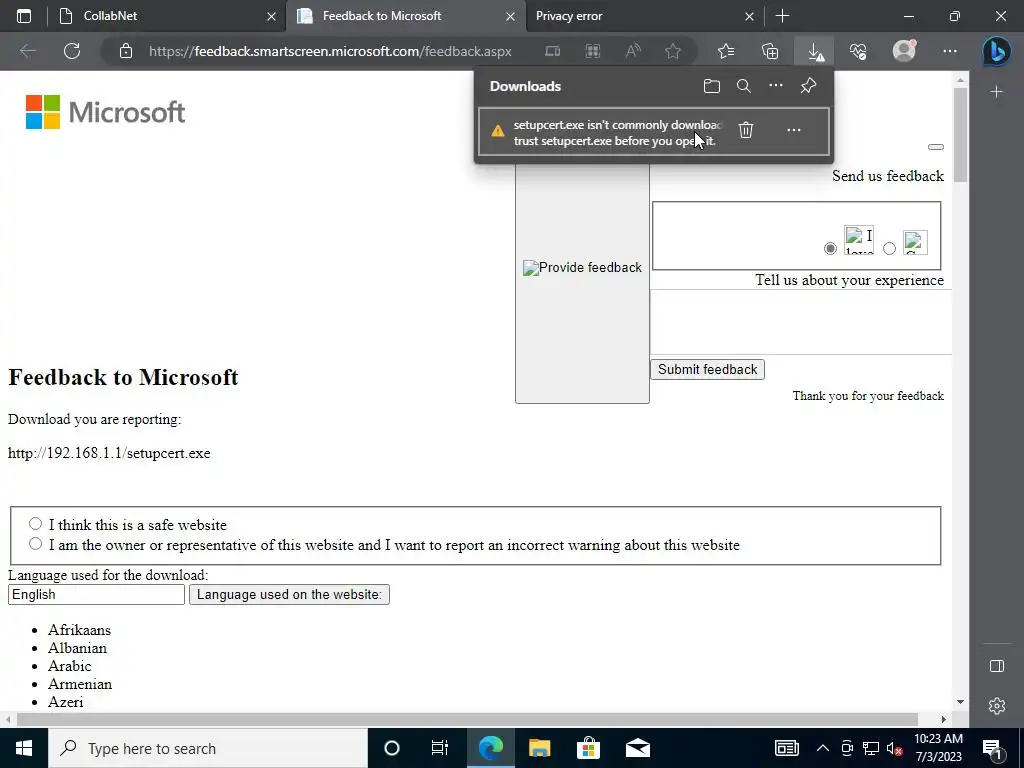Go back to the previous page
The image size is (1024, 768).
(28, 51)
